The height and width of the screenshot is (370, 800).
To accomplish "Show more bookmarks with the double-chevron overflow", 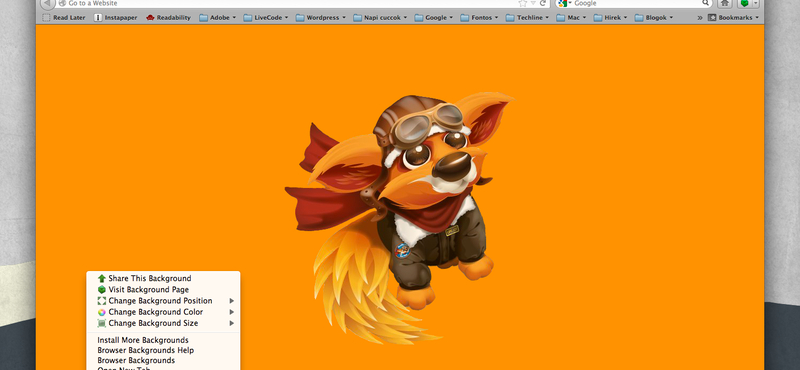I will [x=699, y=17].
